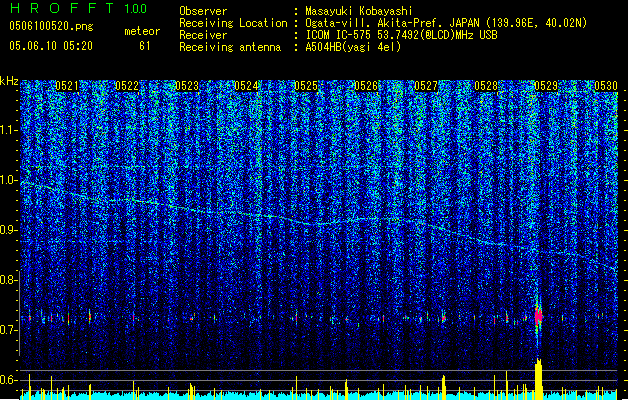Select the ICOM IC-575 receiver text
Image resolution: width=629 pixels, height=400 pixels.
pos(401,35)
